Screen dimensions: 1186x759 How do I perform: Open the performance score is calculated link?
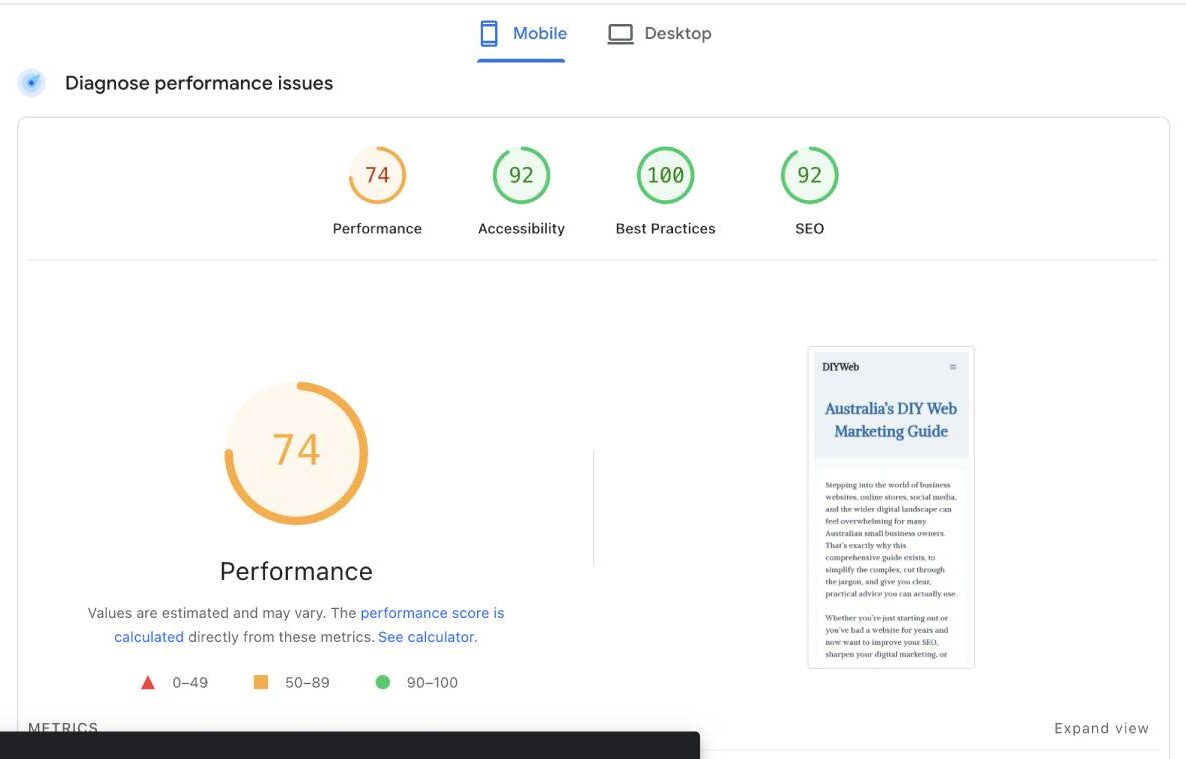(x=433, y=613)
